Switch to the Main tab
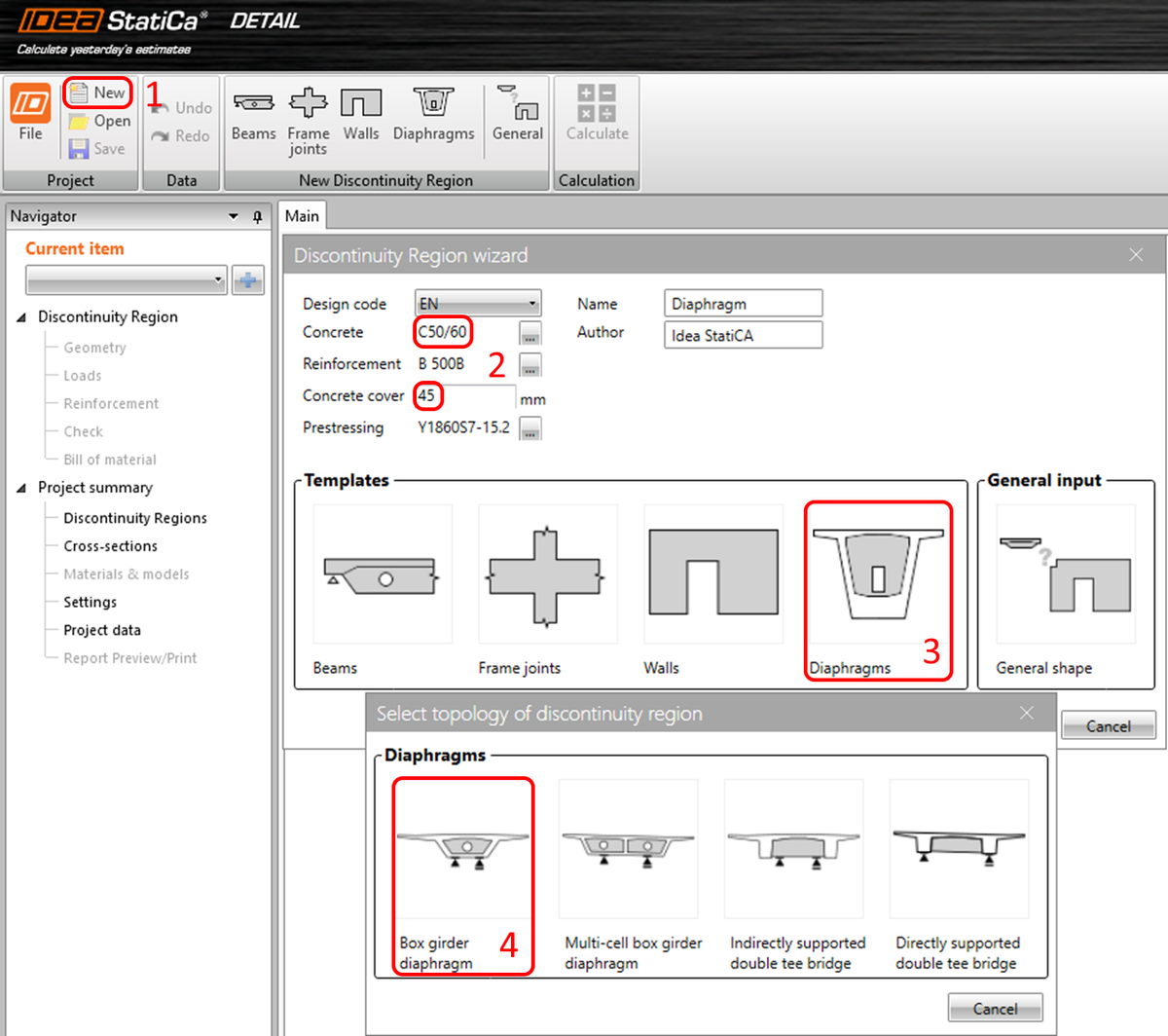Screen dimensions: 1168x1036 302,215
